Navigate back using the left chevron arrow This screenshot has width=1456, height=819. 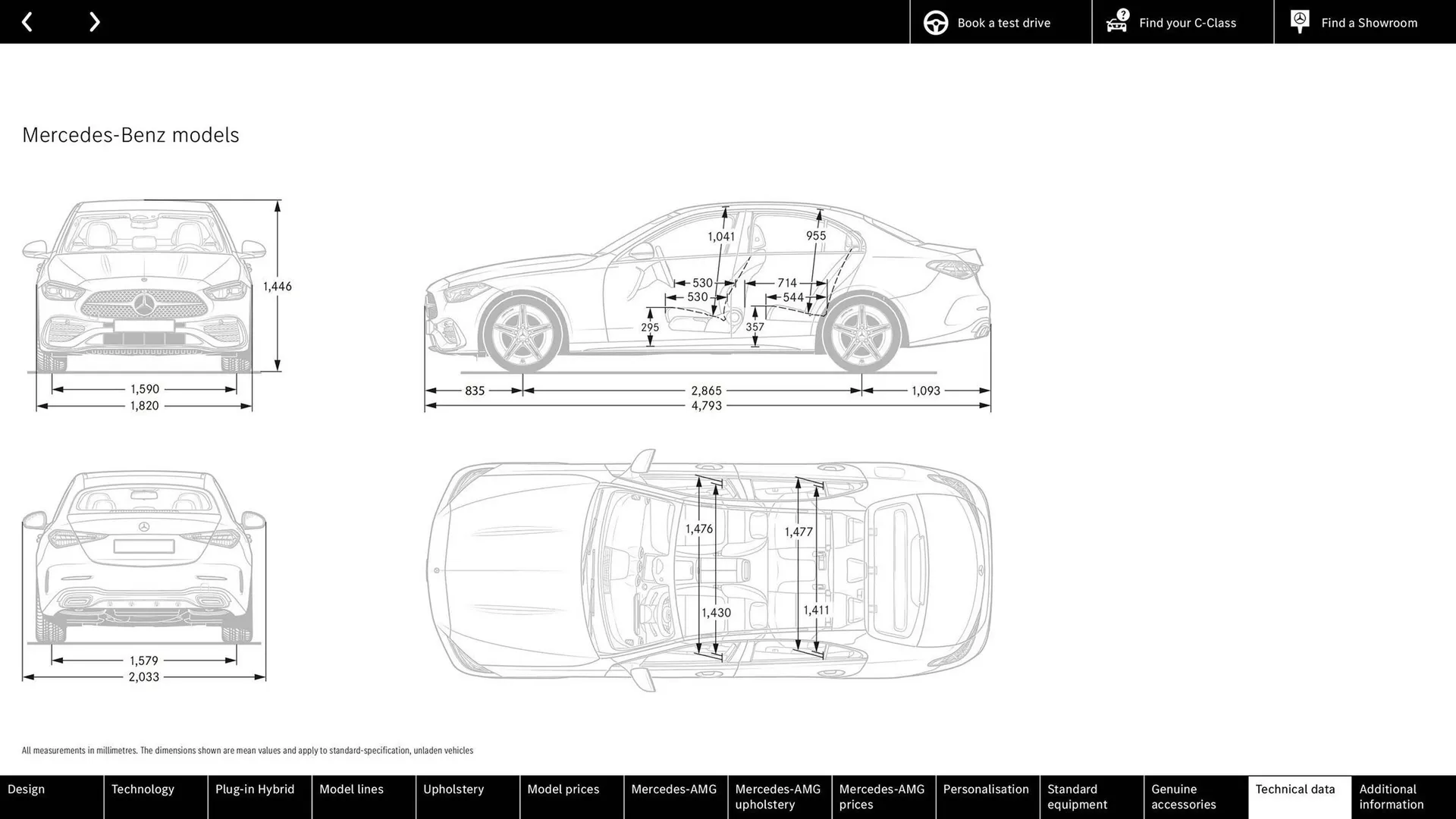click(27, 22)
